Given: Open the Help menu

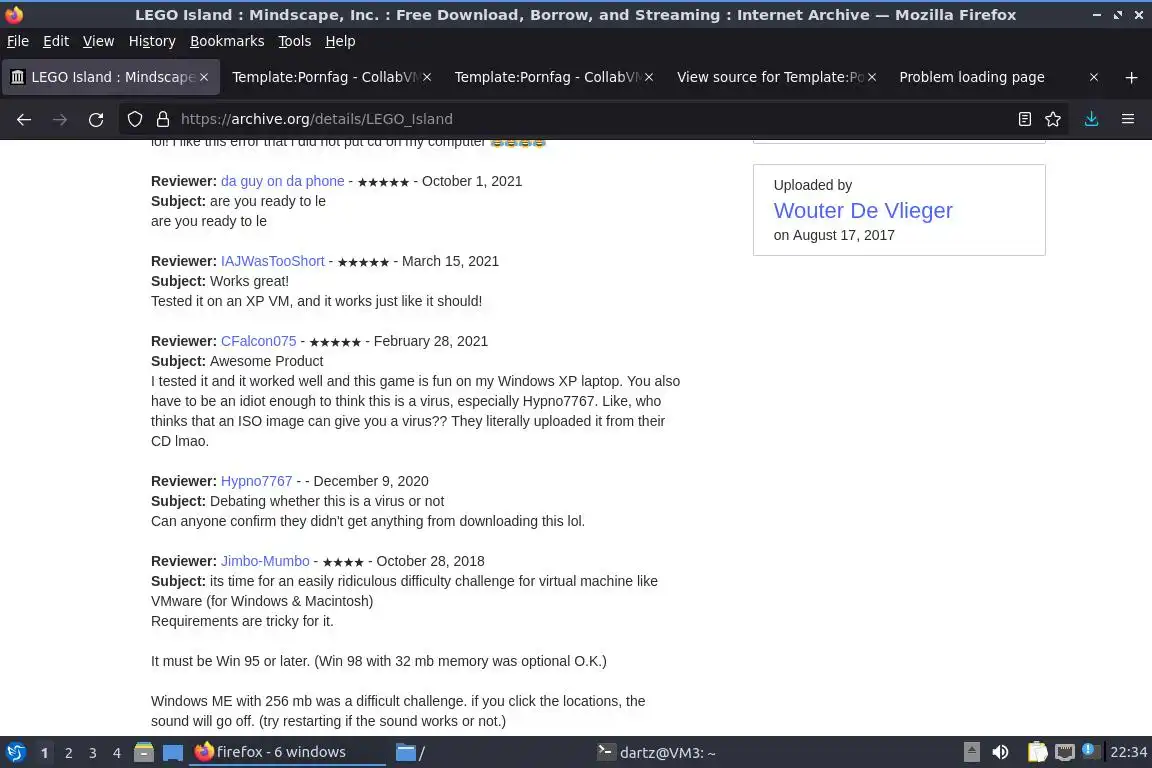Looking at the screenshot, I should (x=340, y=41).
